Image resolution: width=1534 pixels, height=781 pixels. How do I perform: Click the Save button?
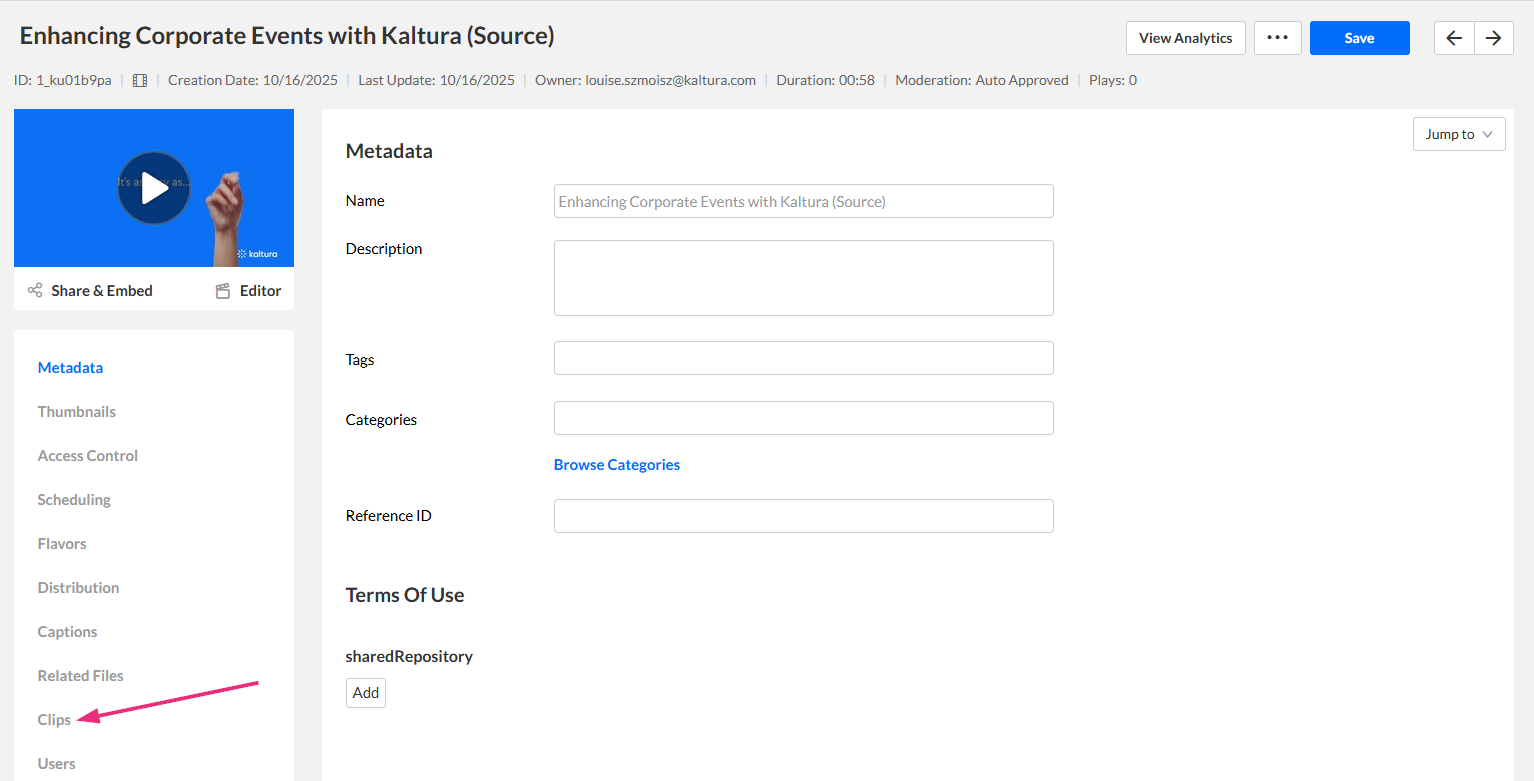pyautogui.click(x=1360, y=38)
